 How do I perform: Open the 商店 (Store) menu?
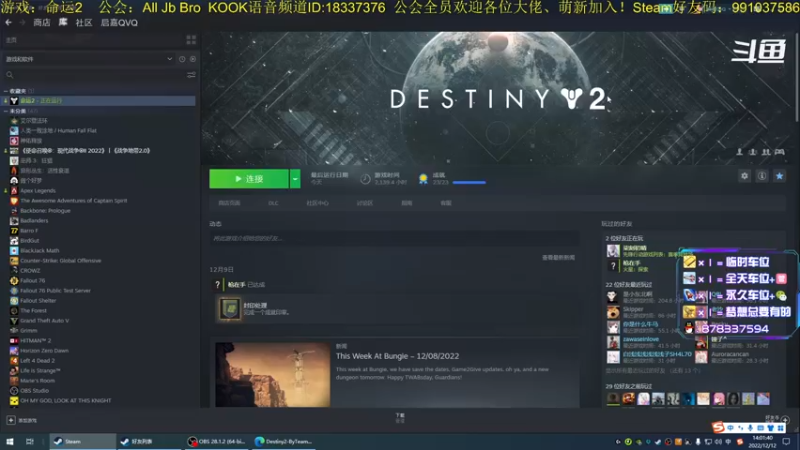tap(42, 22)
